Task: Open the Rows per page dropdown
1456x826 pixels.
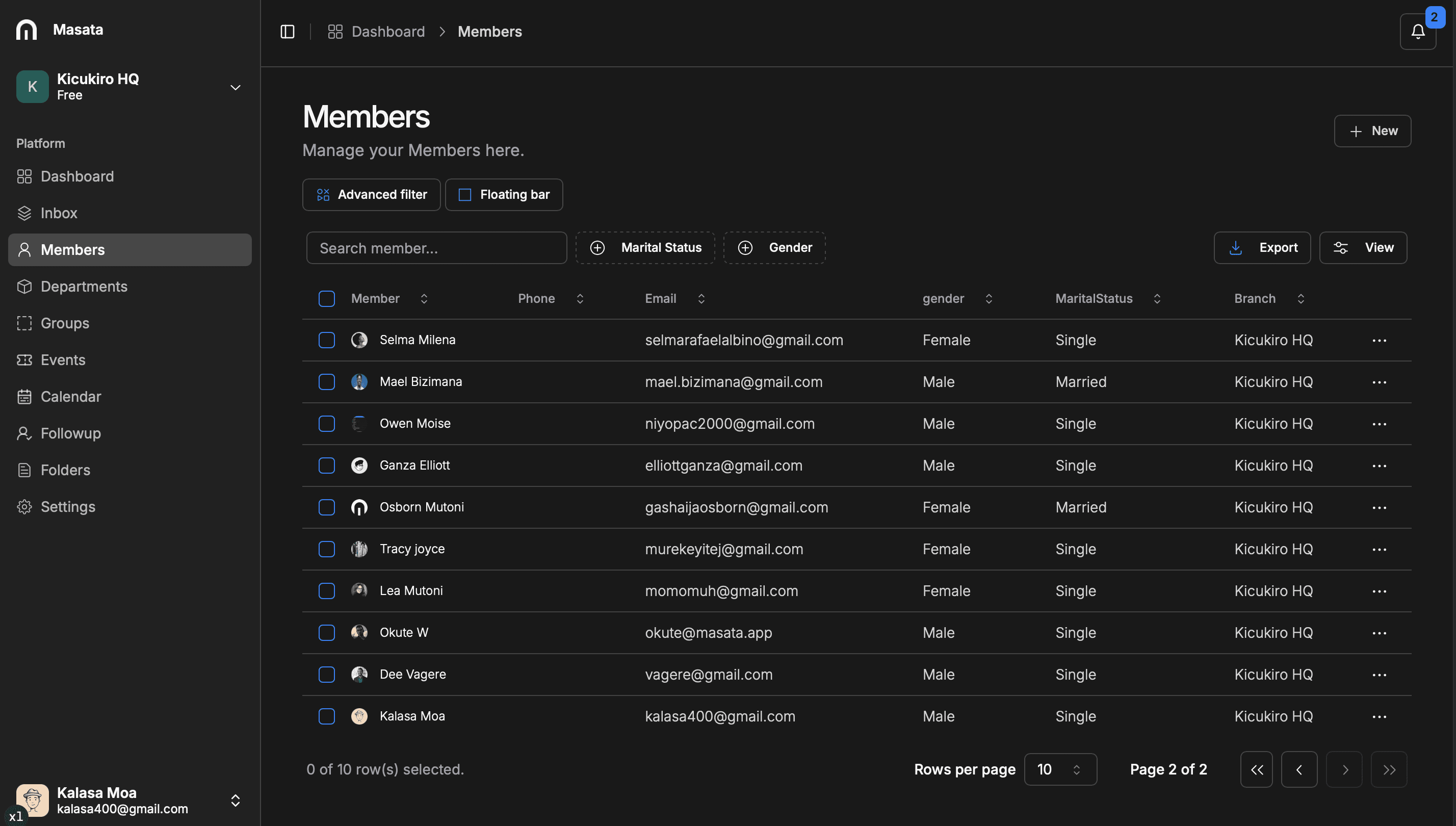Action: [1059, 769]
